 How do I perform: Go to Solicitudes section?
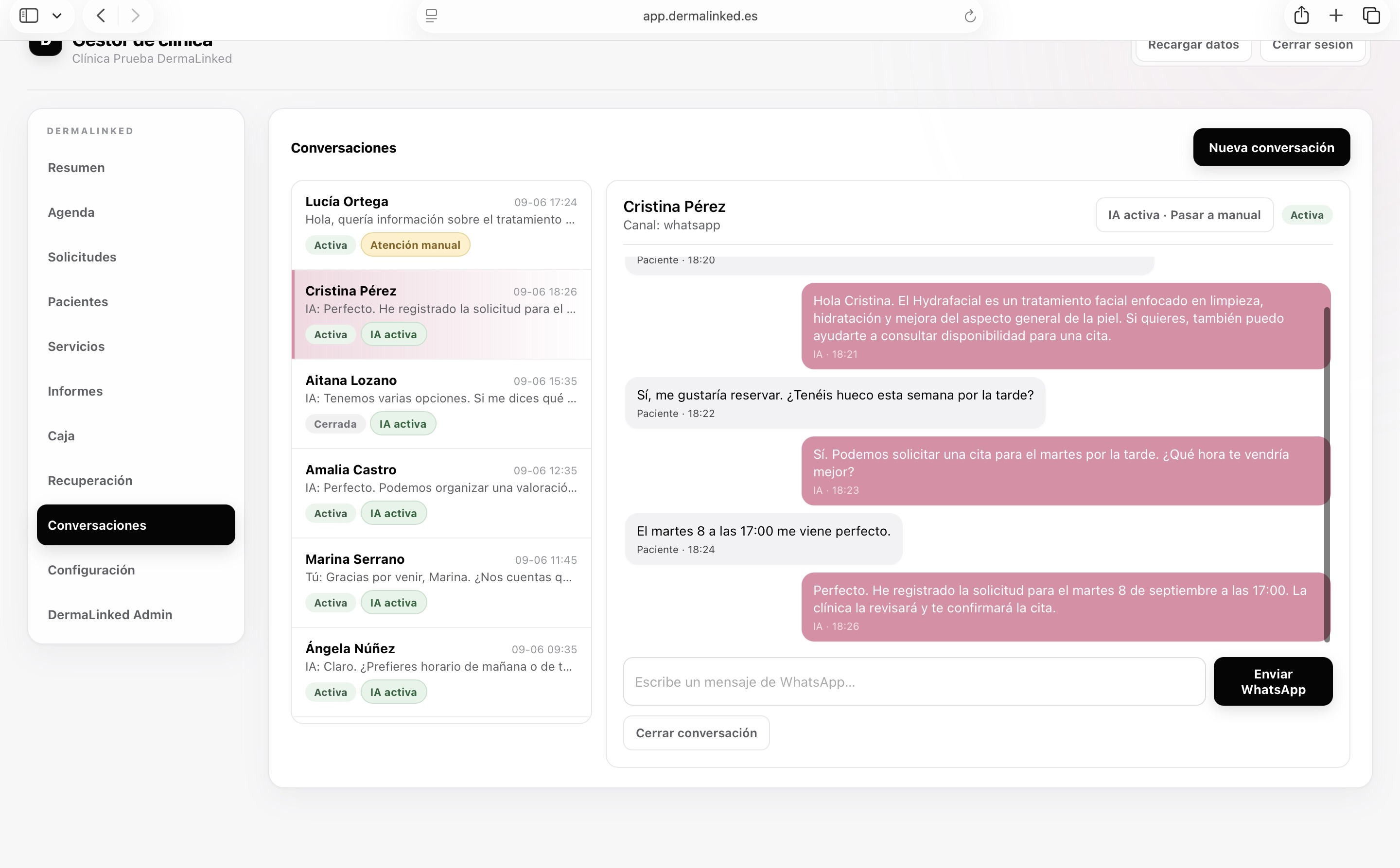136,257
